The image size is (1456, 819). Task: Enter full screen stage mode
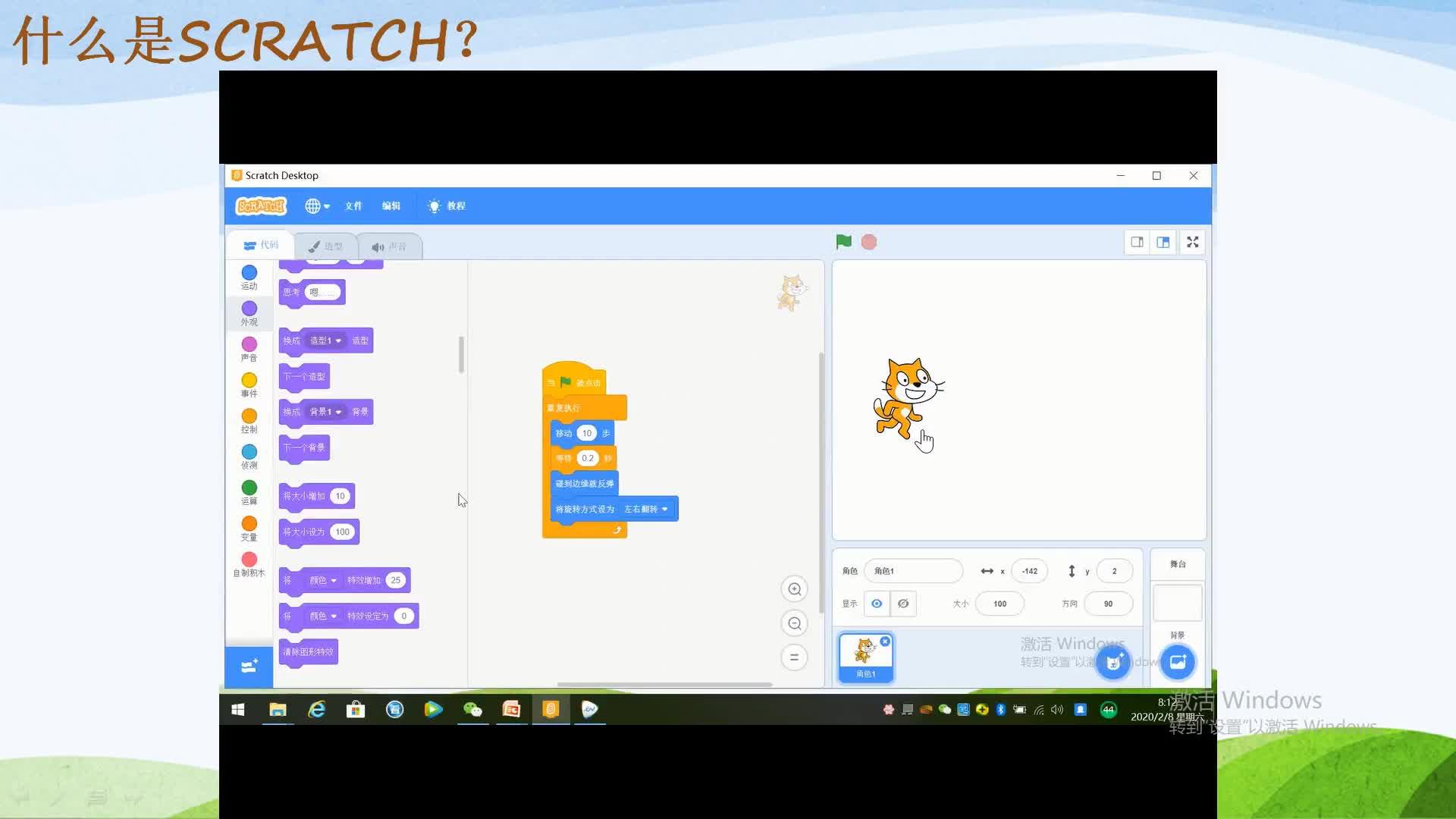(x=1192, y=242)
